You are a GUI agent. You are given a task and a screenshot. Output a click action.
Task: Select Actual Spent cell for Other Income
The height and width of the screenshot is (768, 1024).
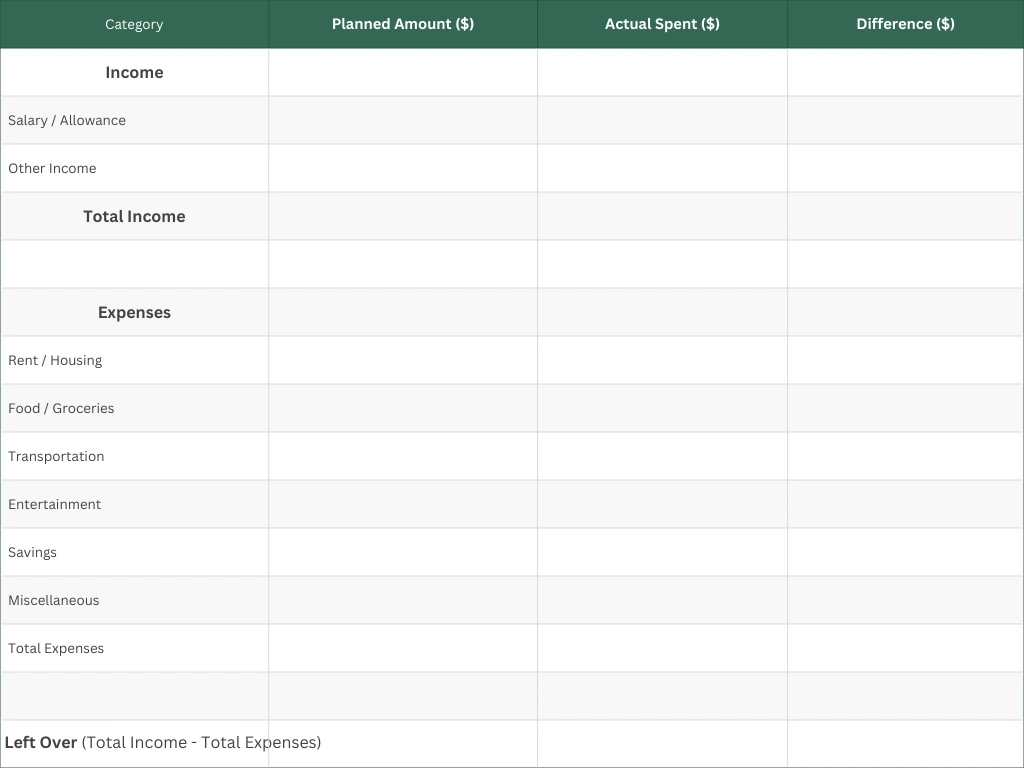click(x=662, y=168)
